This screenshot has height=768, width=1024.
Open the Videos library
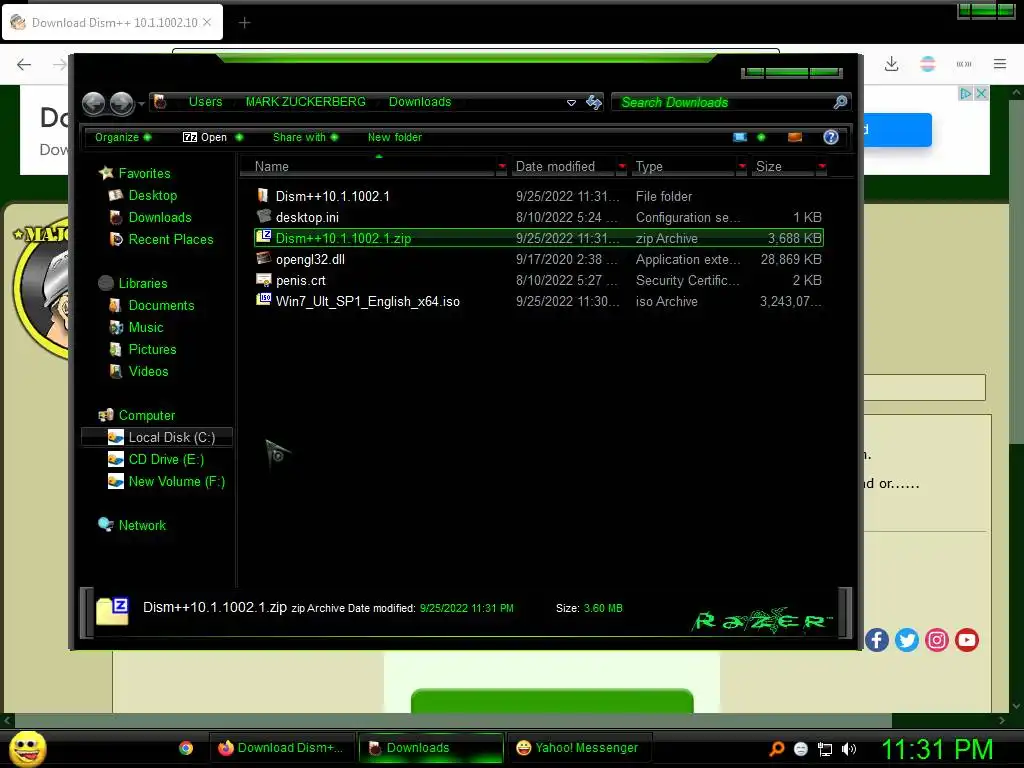(148, 371)
